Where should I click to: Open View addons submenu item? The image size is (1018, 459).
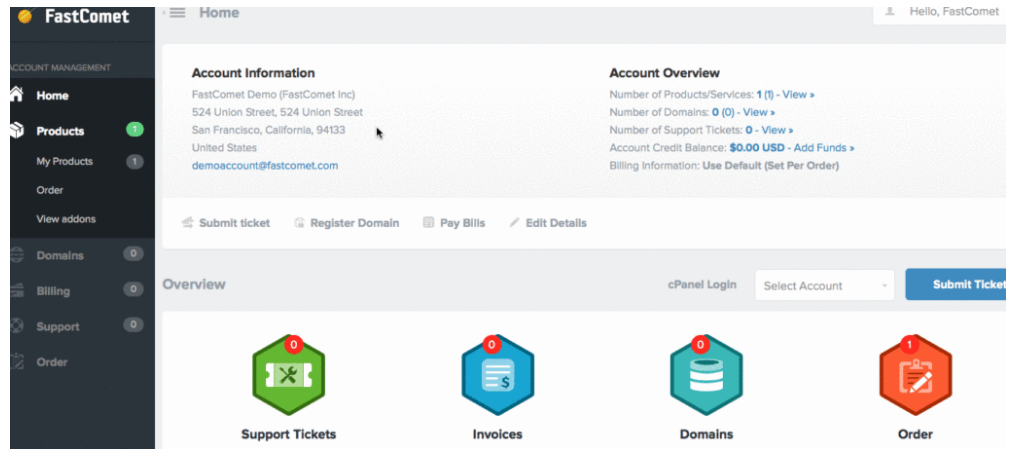[66, 219]
